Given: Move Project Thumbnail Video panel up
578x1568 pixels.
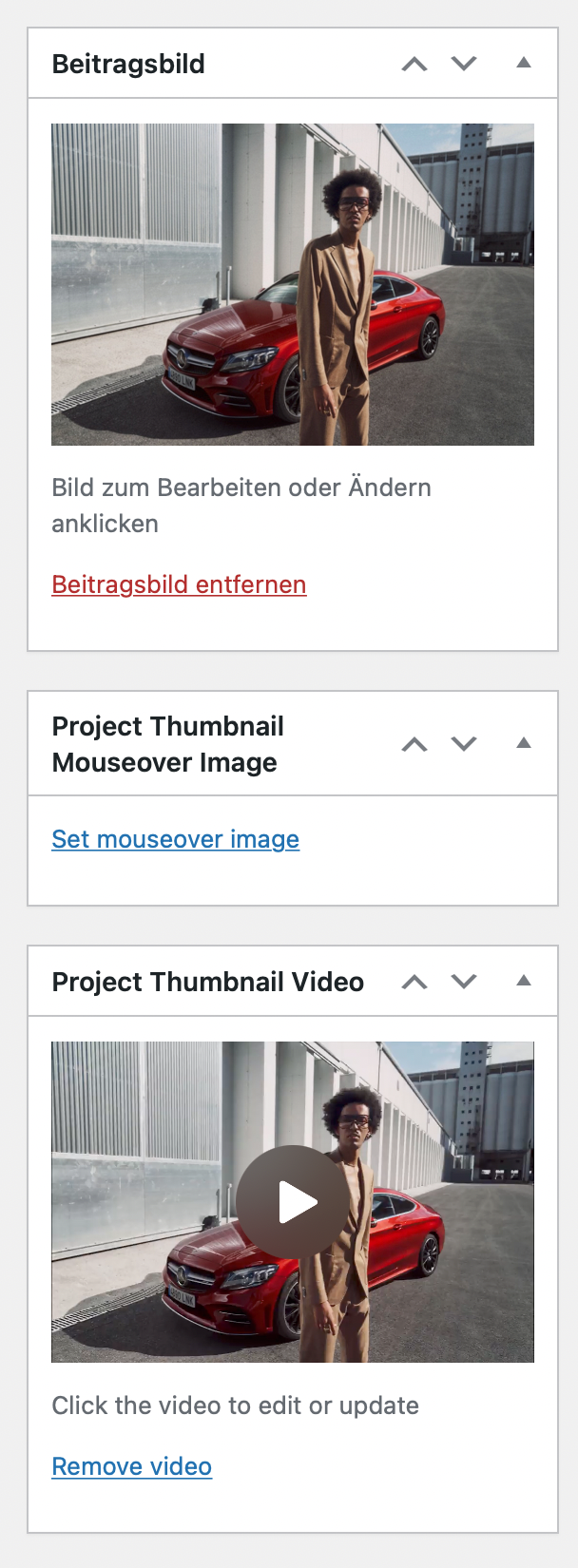Looking at the screenshot, I should point(414,982).
